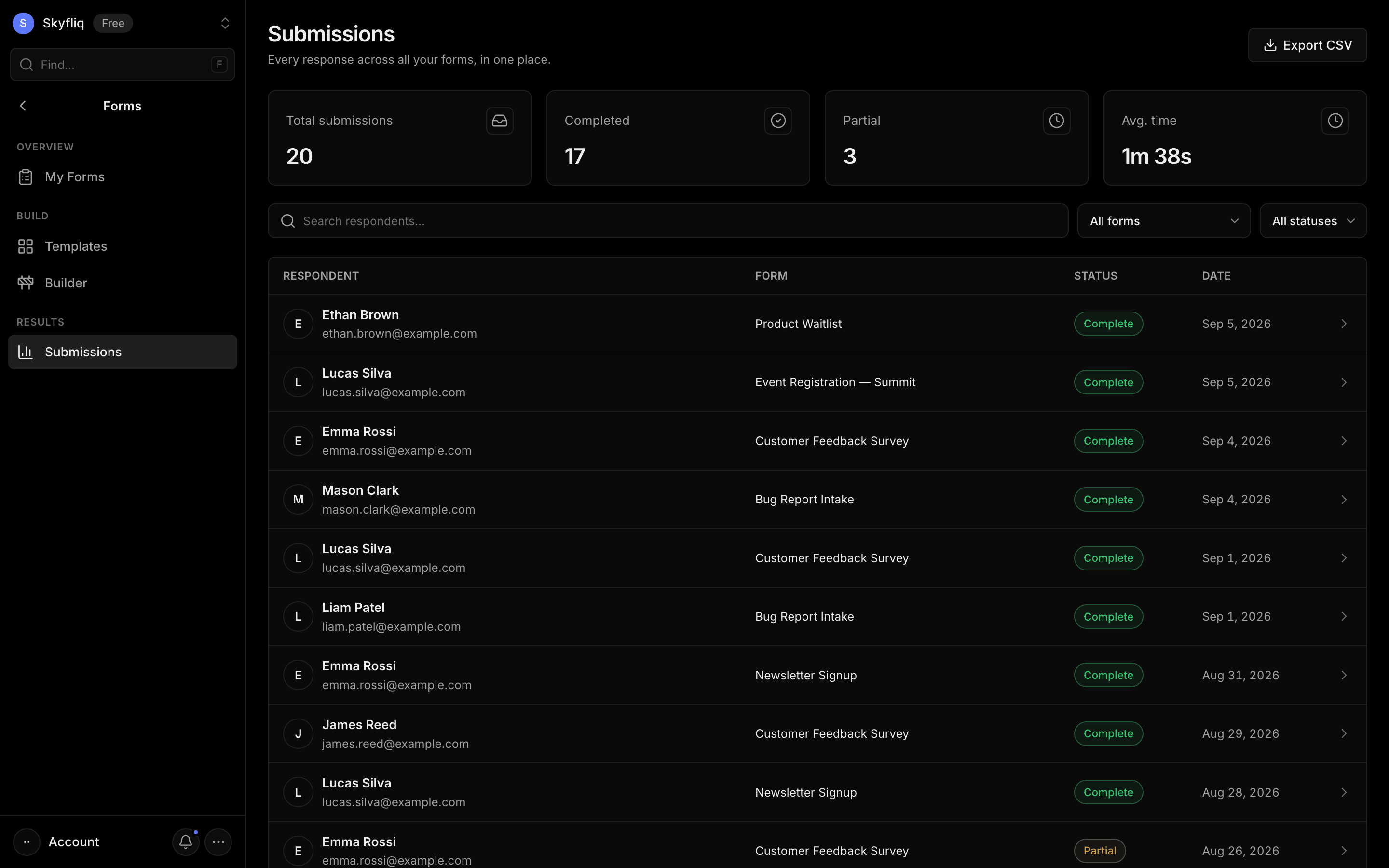Open the more options ellipsis icon
The width and height of the screenshot is (1389, 868).
pyautogui.click(x=218, y=841)
